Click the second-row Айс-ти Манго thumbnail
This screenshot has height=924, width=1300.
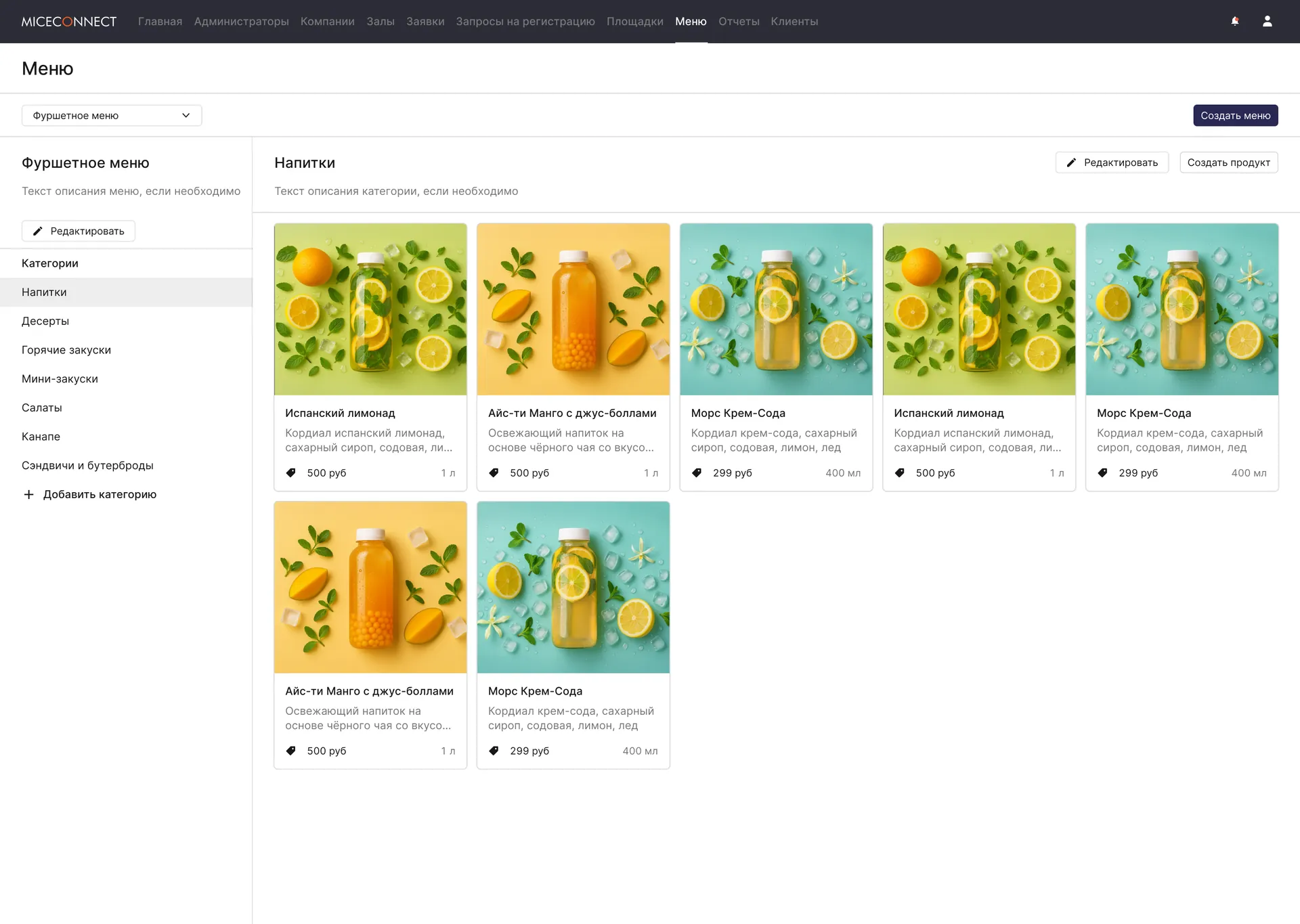370,588
